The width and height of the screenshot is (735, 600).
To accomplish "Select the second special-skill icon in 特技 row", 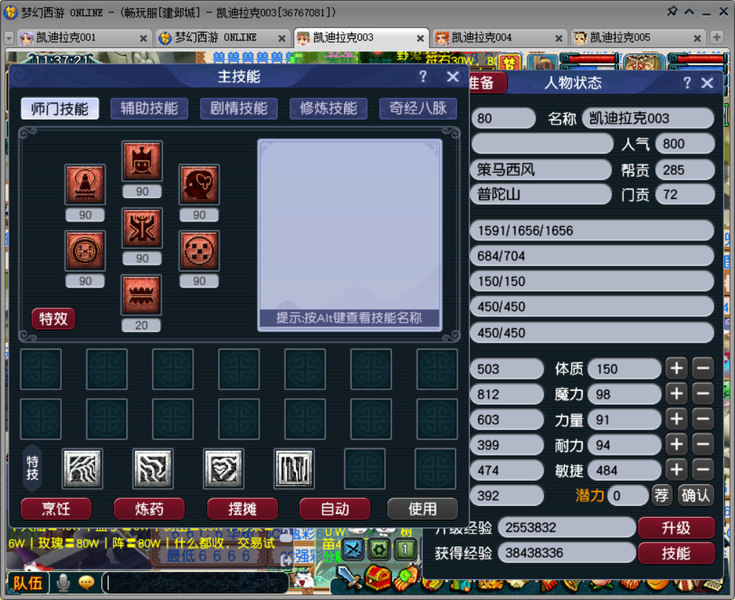I will tap(153, 468).
